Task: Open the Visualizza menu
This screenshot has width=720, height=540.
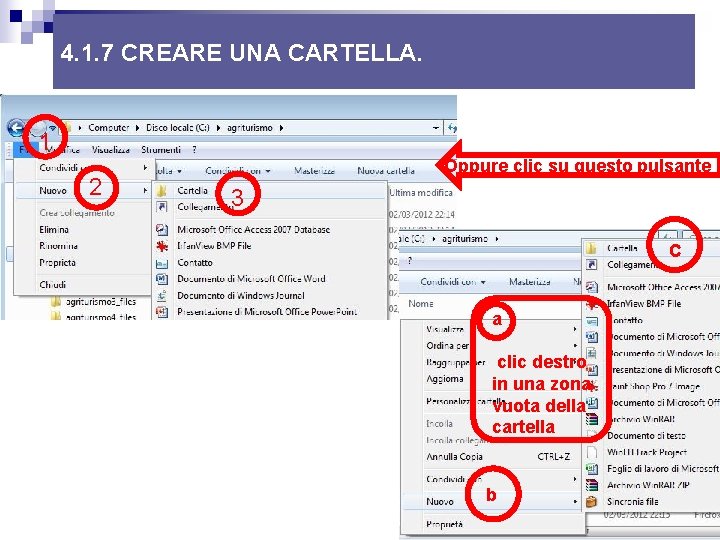Action: point(111,150)
